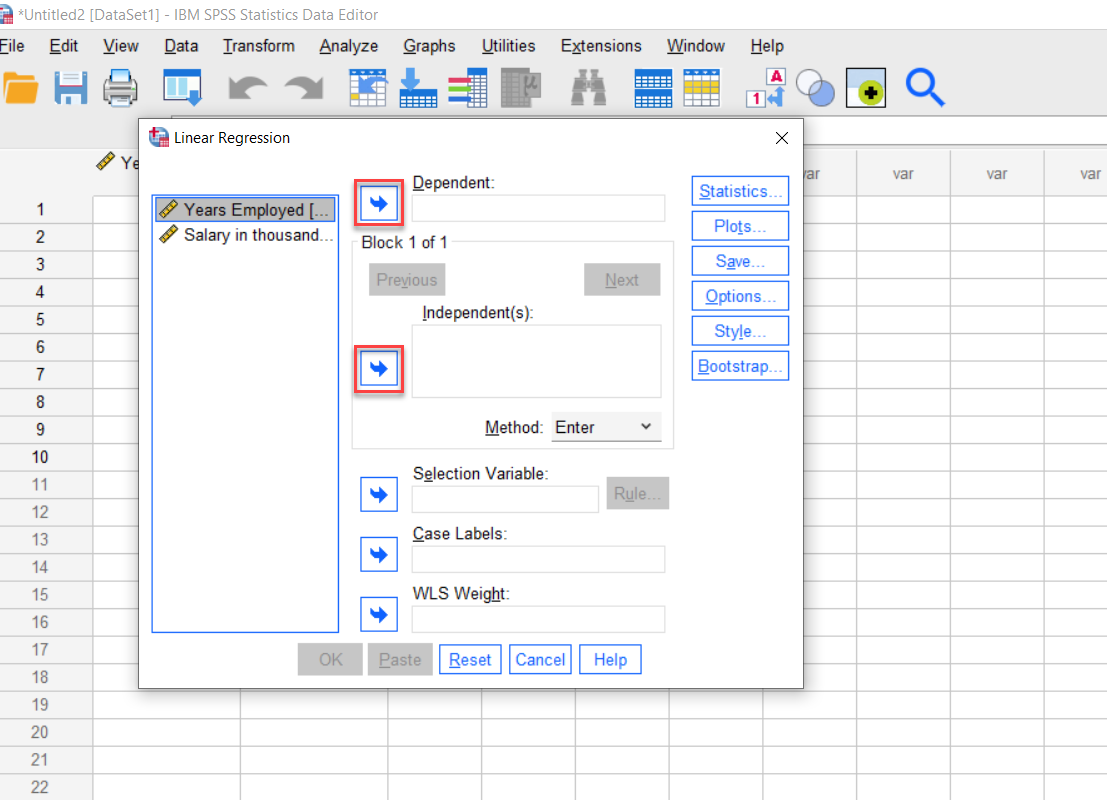Open Bootstrap... button
This screenshot has width=1107, height=800.
(x=740, y=366)
